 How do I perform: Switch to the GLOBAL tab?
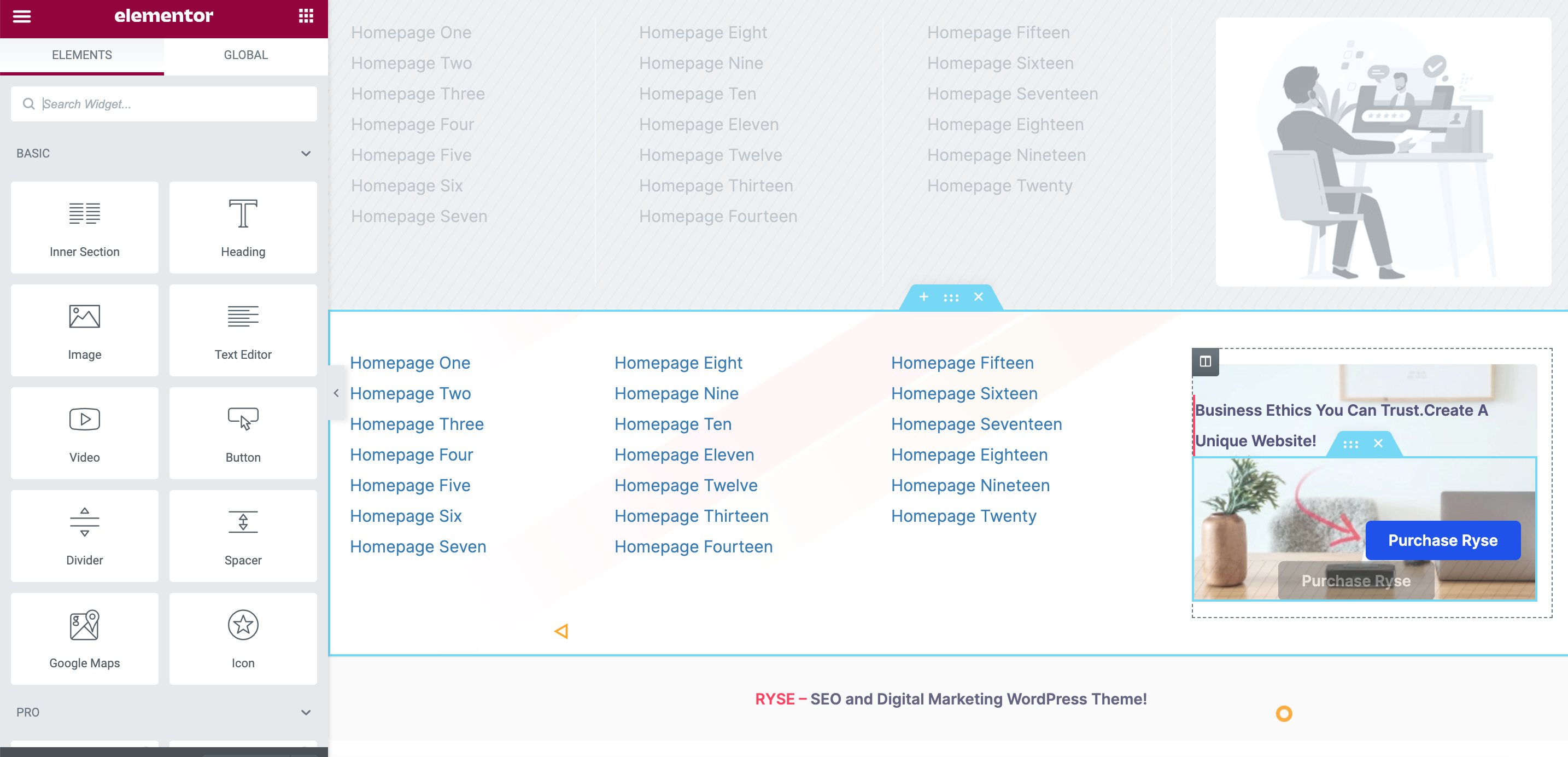click(x=245, y=55)
